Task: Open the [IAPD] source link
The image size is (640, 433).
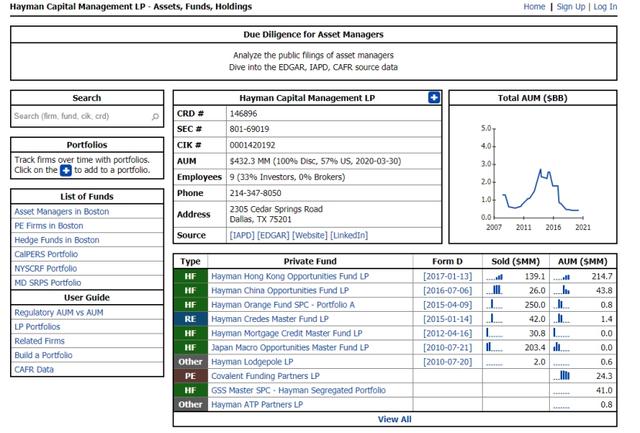Action: pyautogui.click(x=242, y=235)
